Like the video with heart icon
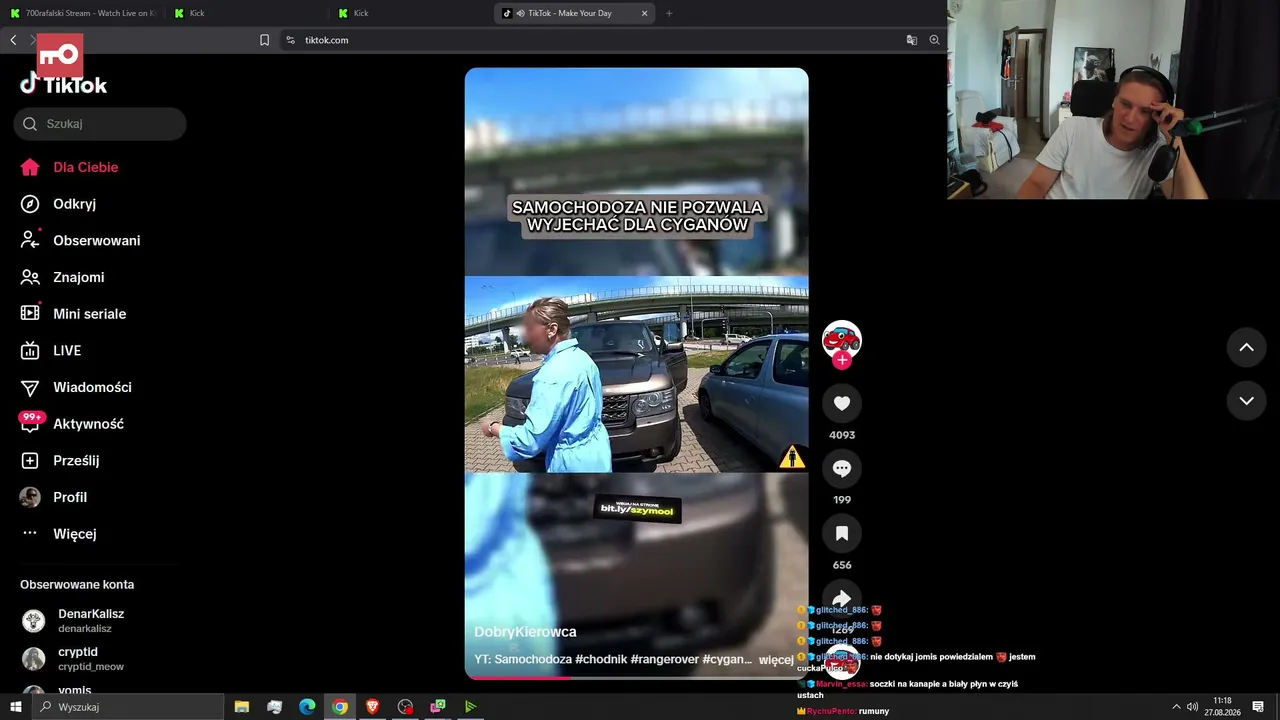This screenshot has height=720, width=1280. coord(842,403)
